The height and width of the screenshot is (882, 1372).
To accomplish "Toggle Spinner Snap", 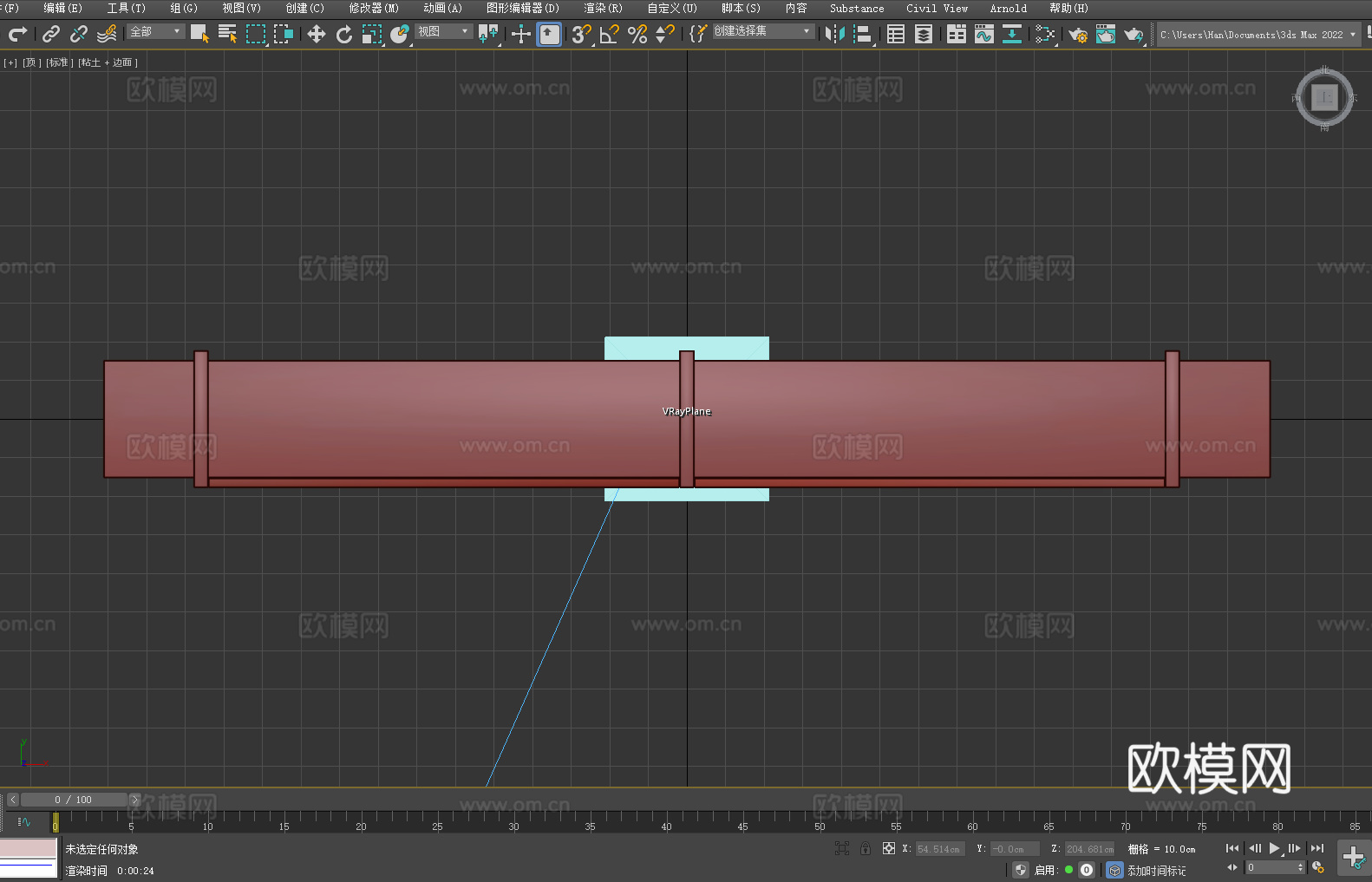I will [665, 34].
